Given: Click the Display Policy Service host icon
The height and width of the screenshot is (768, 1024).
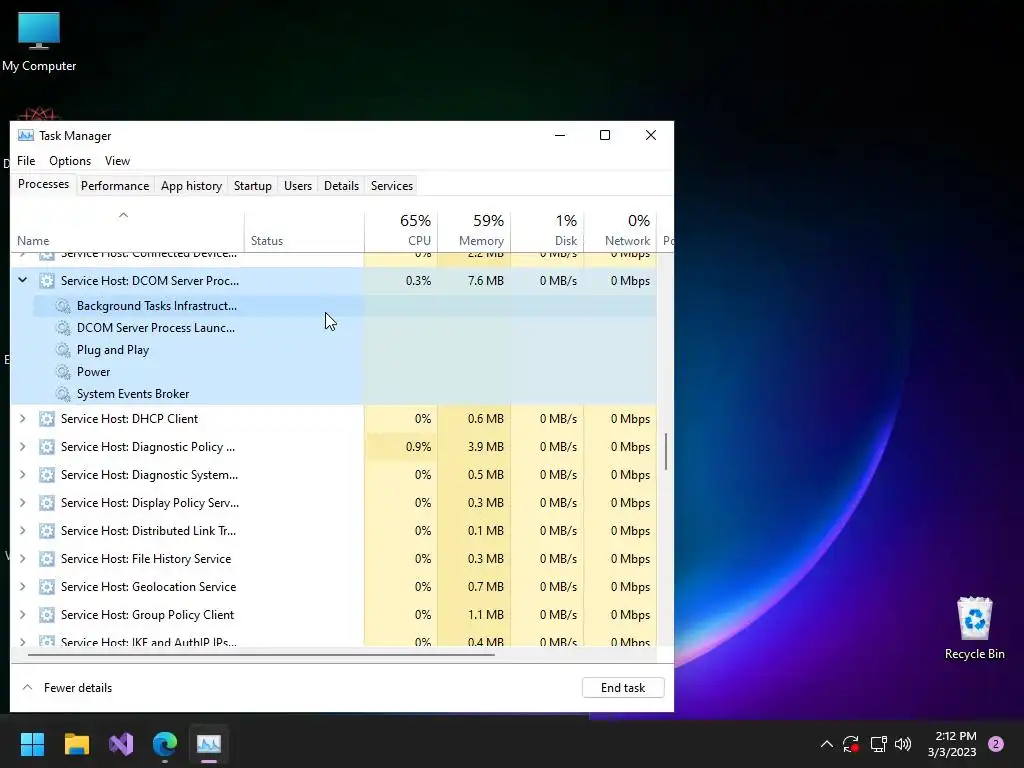Looking at the screenshot, I should tap(46, 503).
